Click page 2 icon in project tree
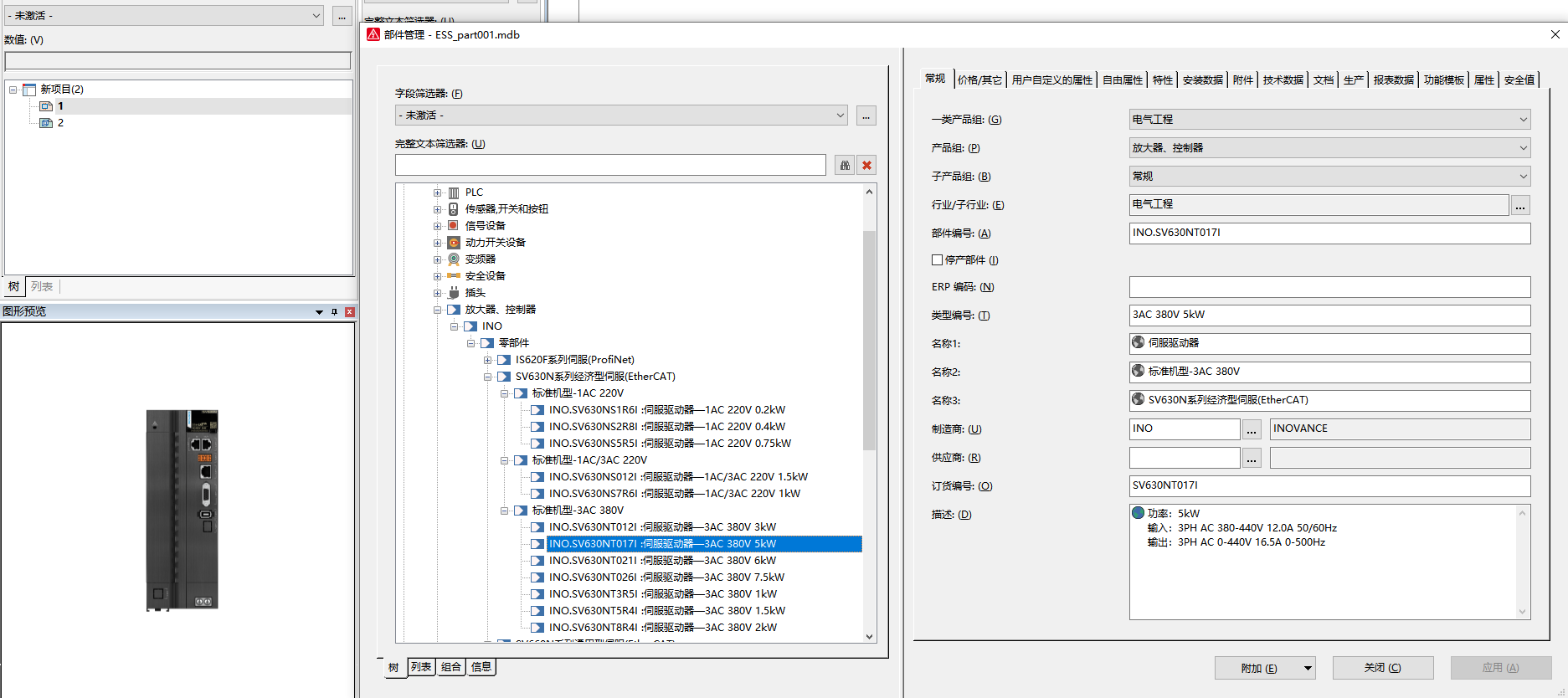This screenshot has width=1568, height=698. [46, 123]
